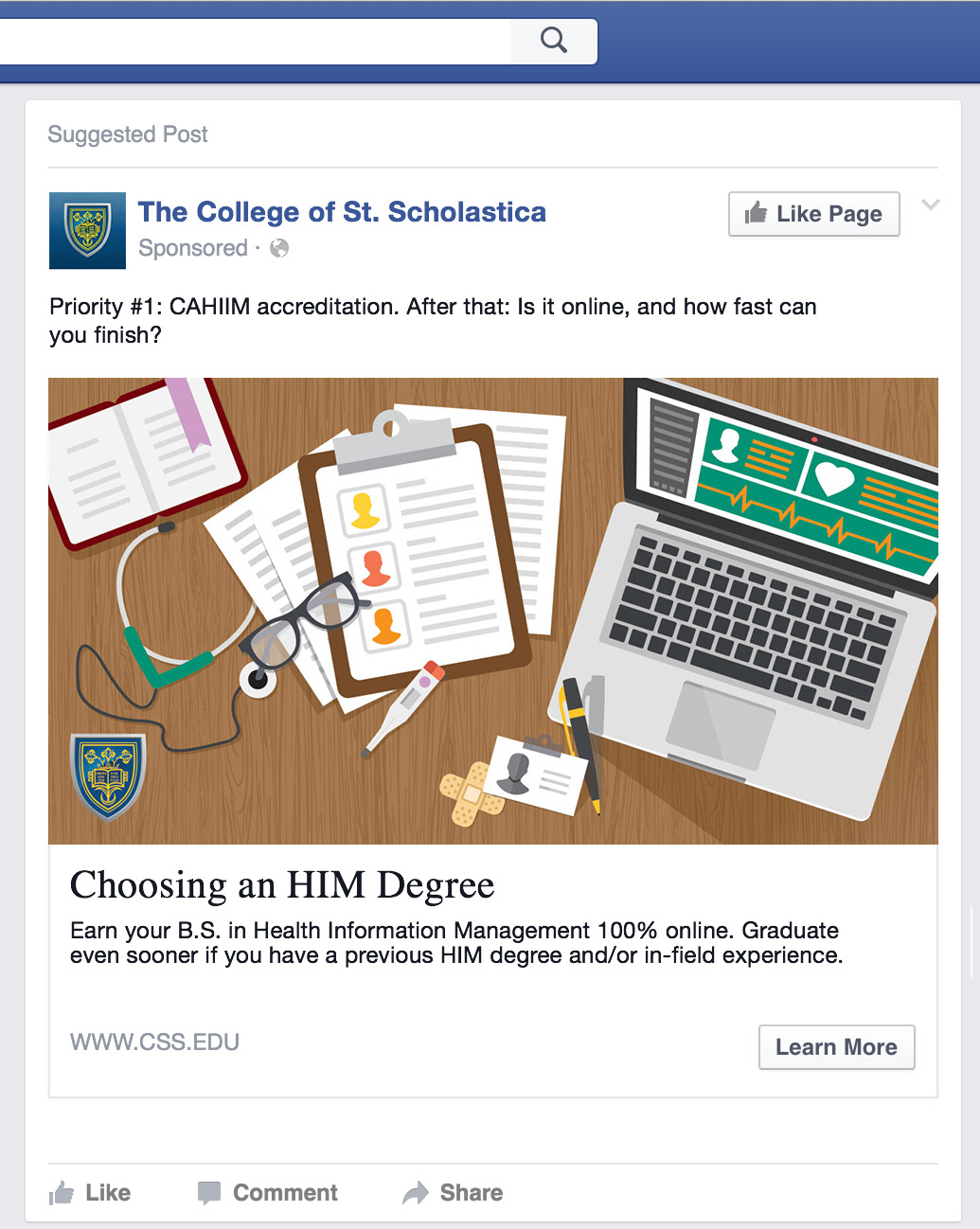980x1229 pixels.
Task: Open the Choosing an HIM Degree headline
Action: [282, 885]
